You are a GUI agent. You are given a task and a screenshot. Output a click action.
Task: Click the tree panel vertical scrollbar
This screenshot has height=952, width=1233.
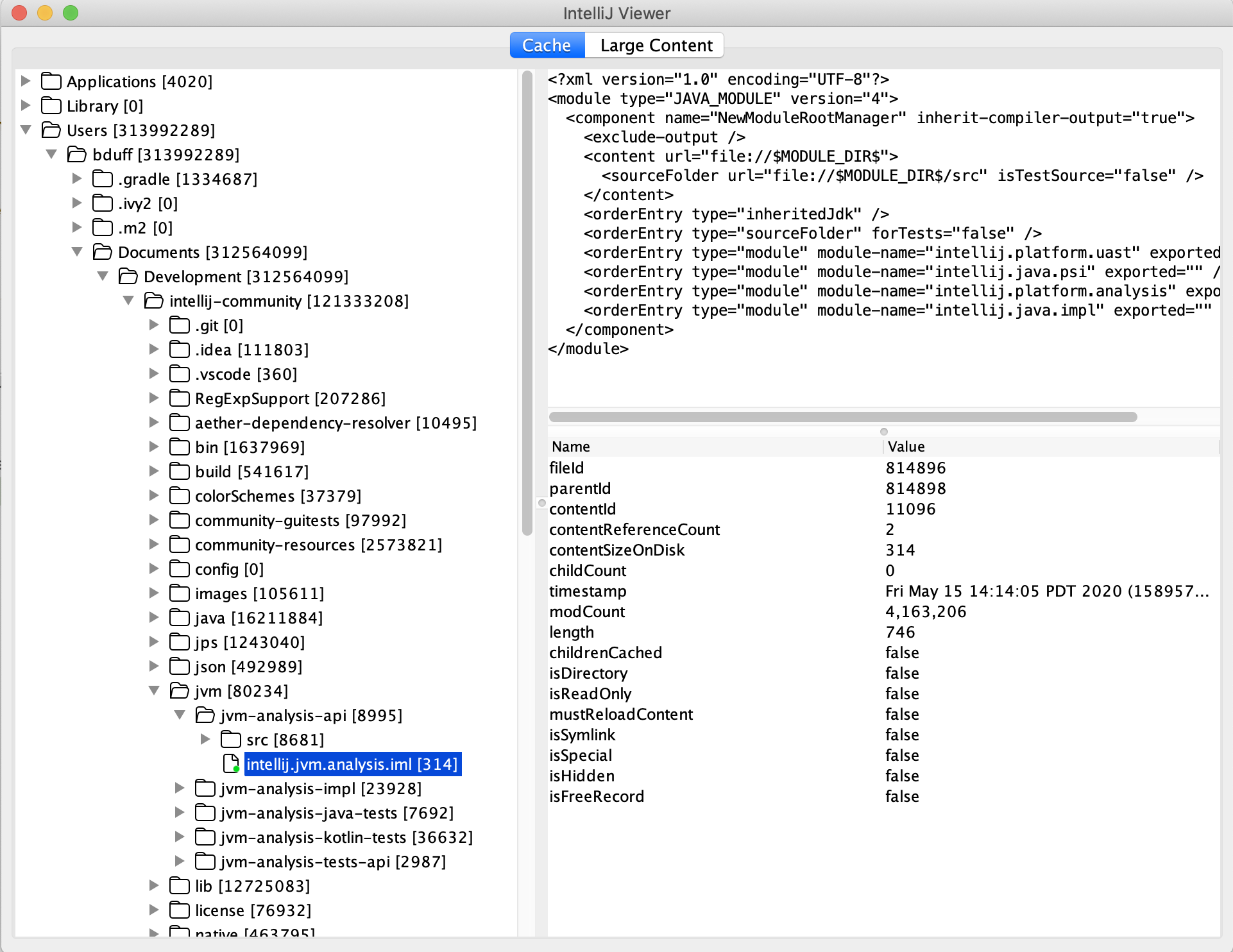pos(527,302)
